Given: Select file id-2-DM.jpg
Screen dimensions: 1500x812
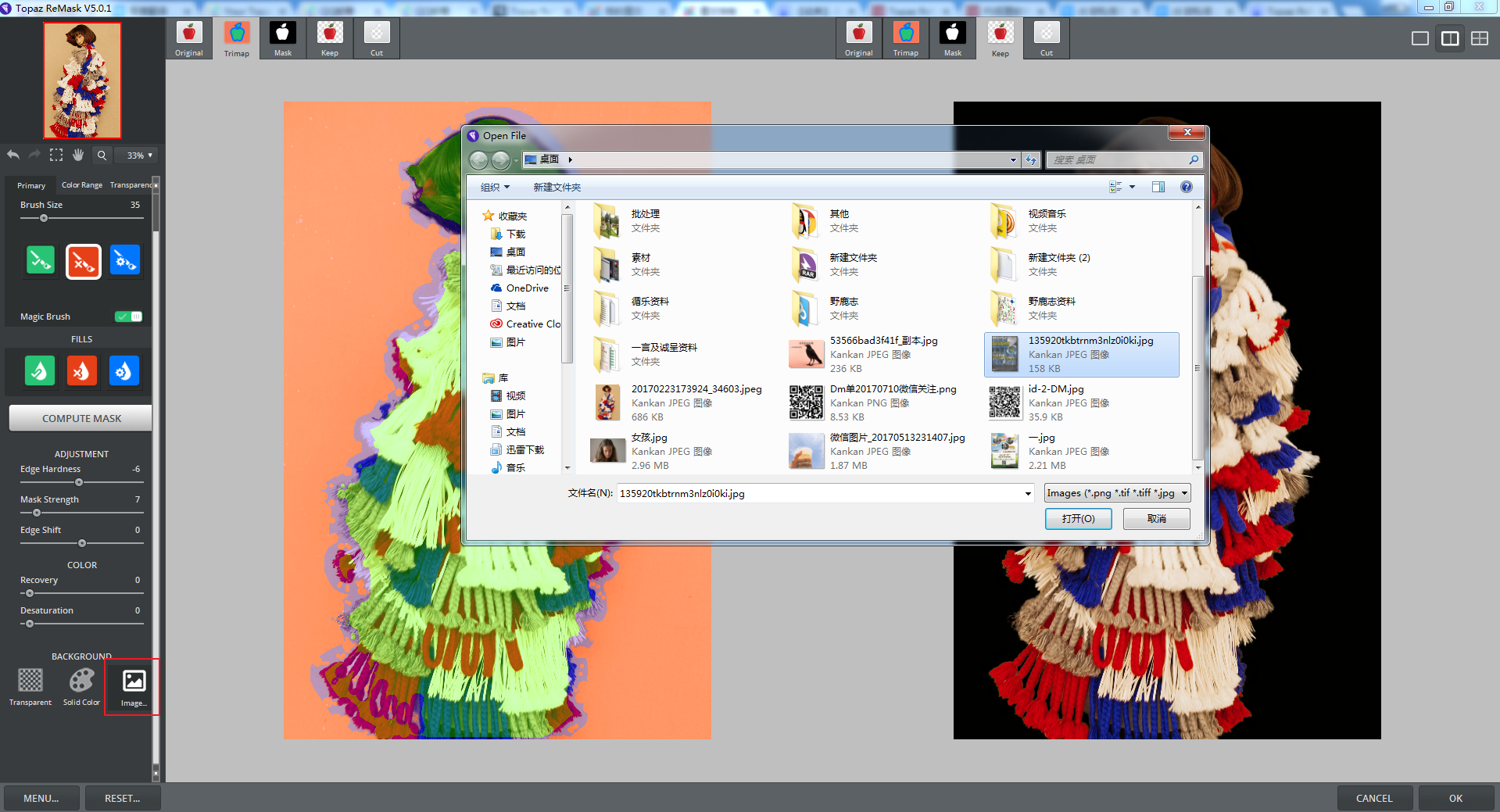Looking at the screenshot, I should coord(1083,402).
